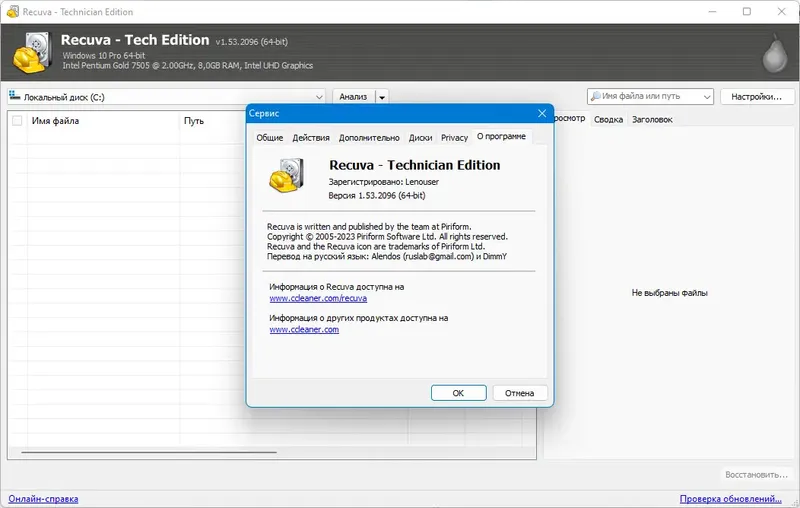Click the Recuva - Technician Edition dialog heading
The width and height of the screenshot is (800, 508).
click(414, 165)
